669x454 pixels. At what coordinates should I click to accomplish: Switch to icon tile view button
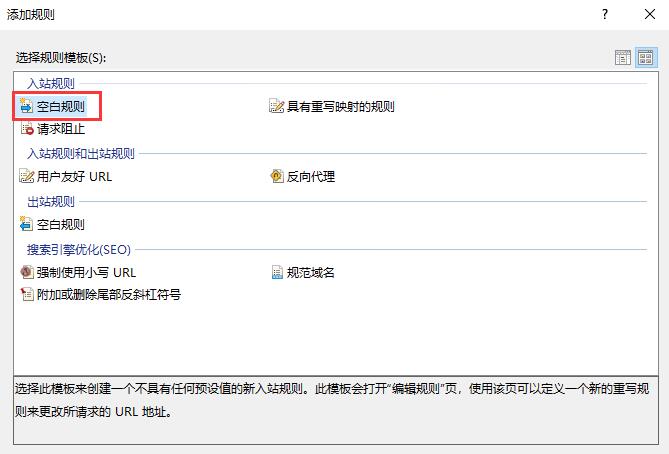pyautogui.click(x=646, y=57)
